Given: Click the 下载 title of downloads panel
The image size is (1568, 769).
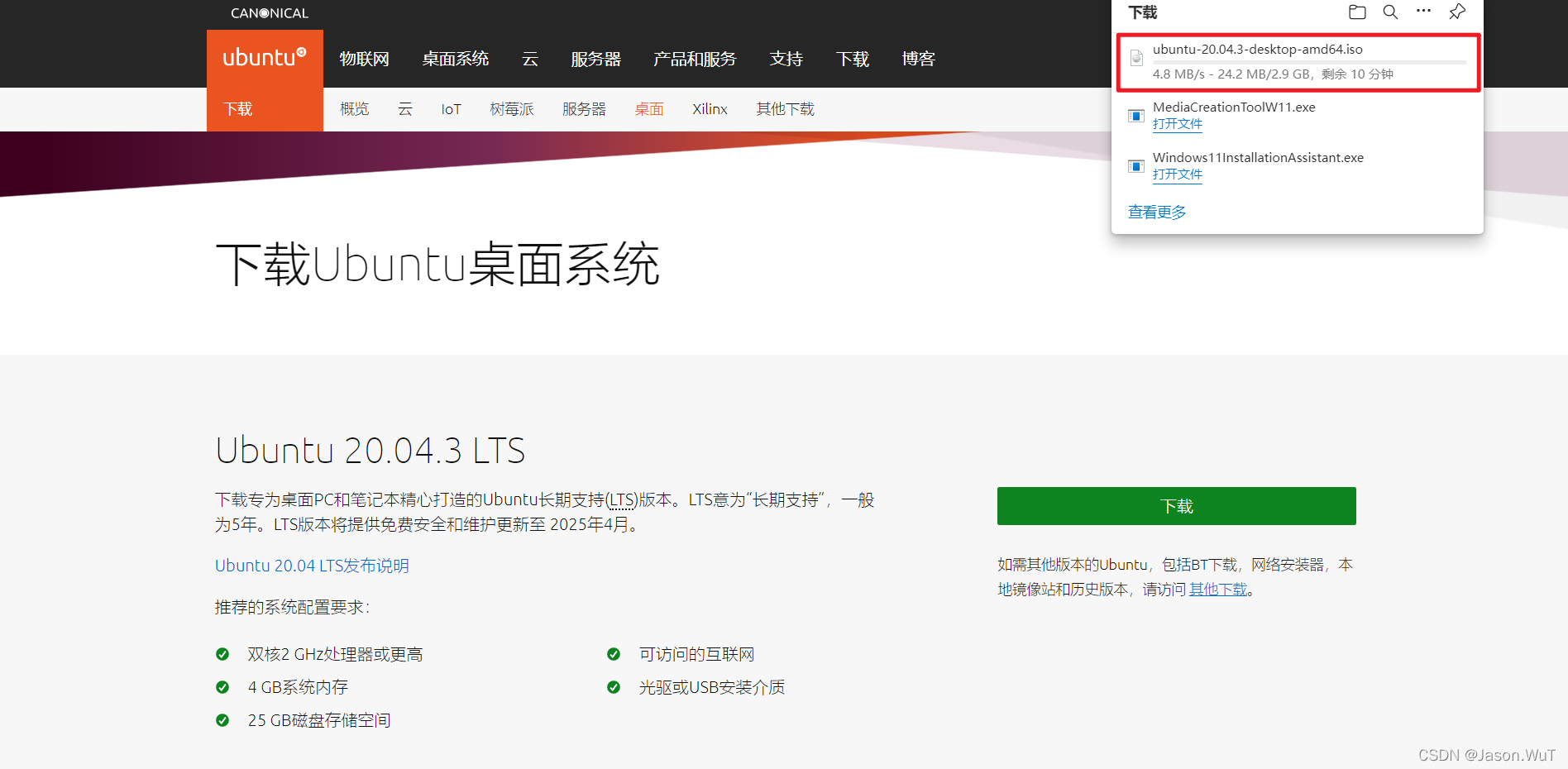Looking at the screenshot, I should (x=1143, y=12).
